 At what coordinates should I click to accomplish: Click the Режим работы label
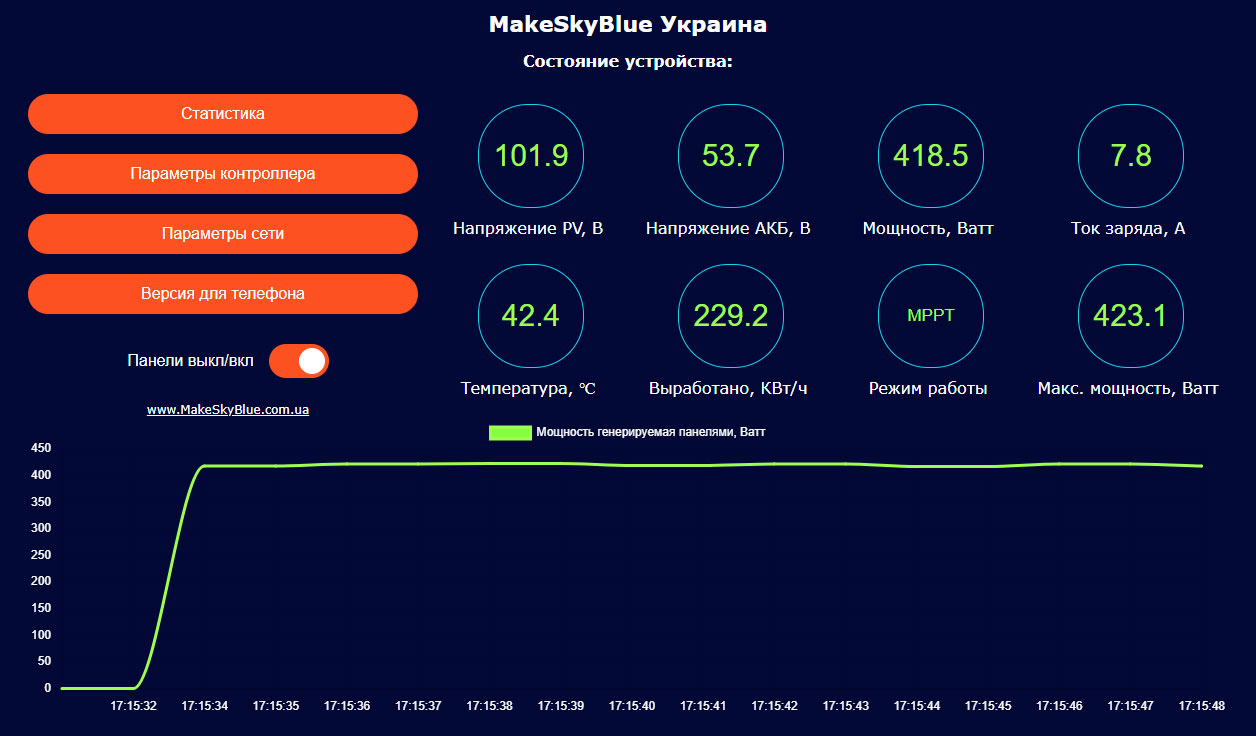click(928, 389)
